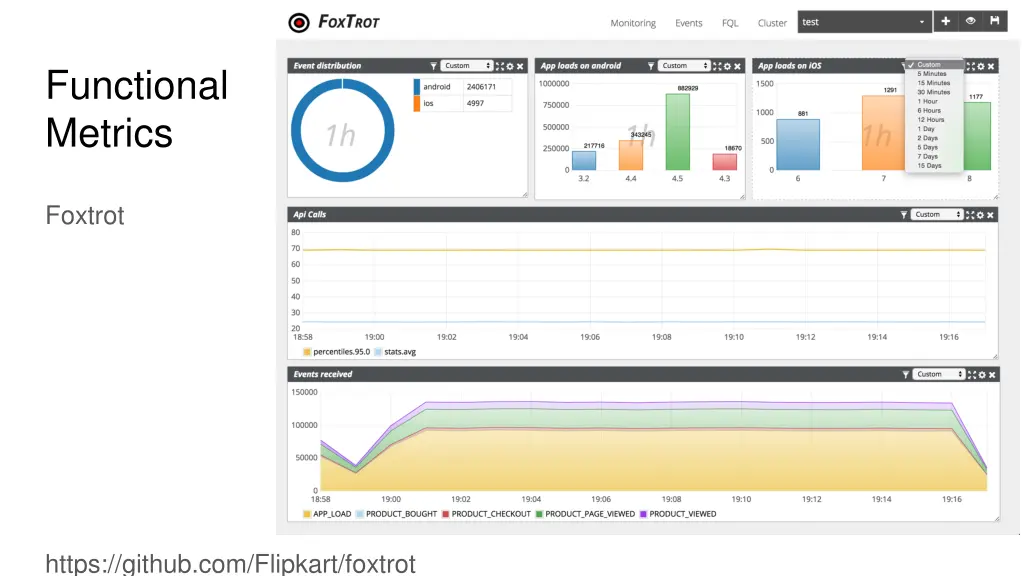Choose 7 Days from time range list
The image size is (1024, 576).
(x=935, y=156)
